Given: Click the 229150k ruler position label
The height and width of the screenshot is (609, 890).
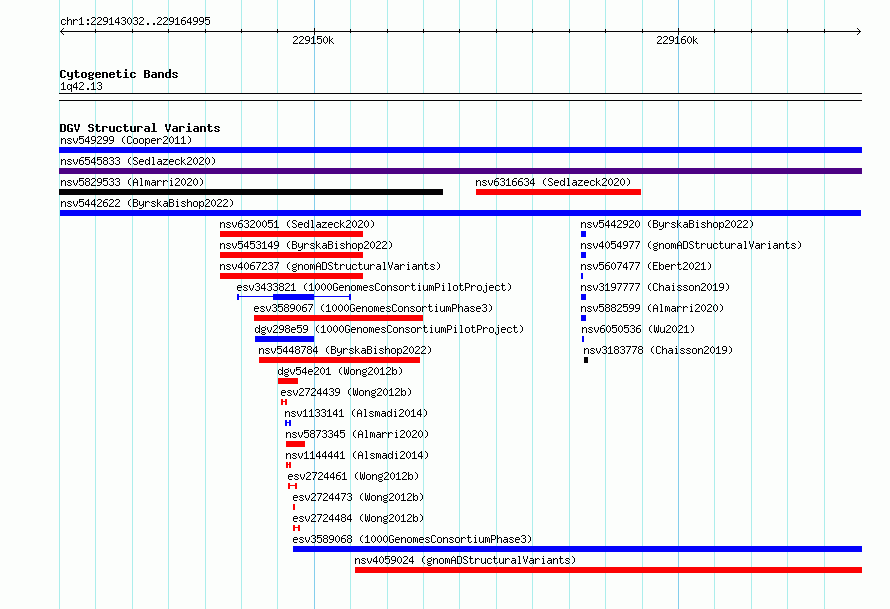Looking at the screenshot, I should (x=313, y=40).
